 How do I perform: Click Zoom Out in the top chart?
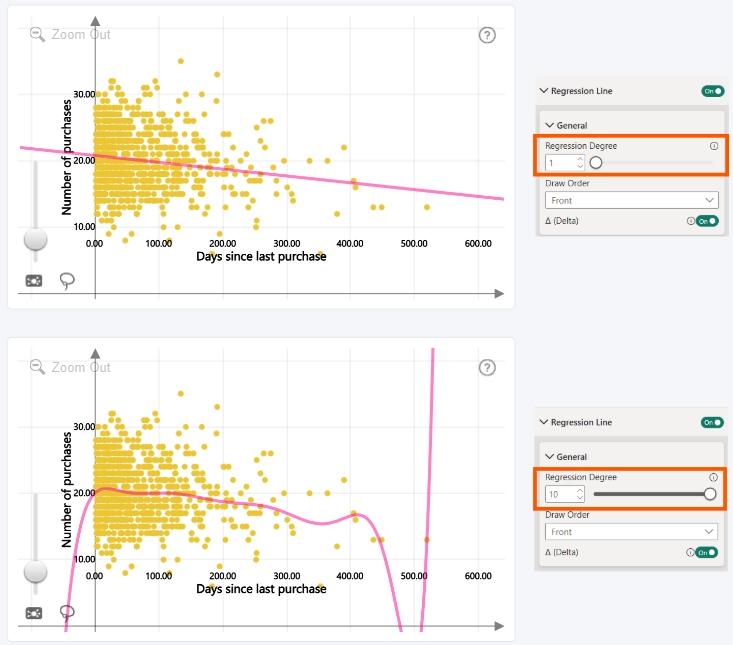[x=80, y=35]
